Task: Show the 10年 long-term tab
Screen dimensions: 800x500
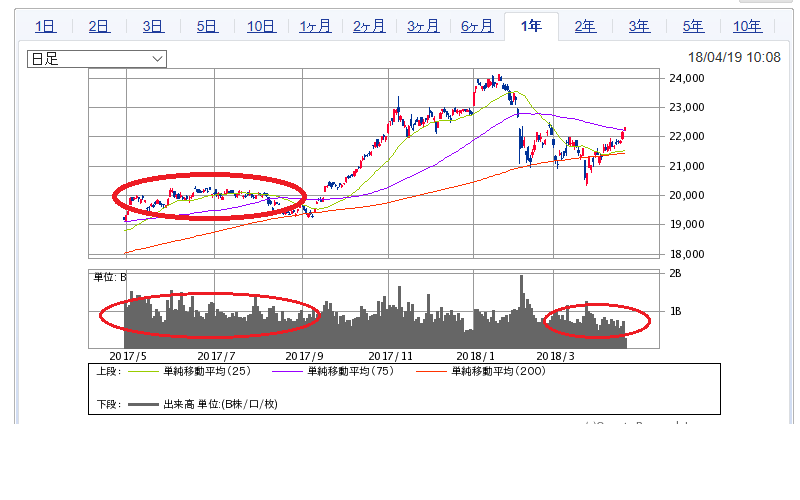Action: tap(747, 27)
